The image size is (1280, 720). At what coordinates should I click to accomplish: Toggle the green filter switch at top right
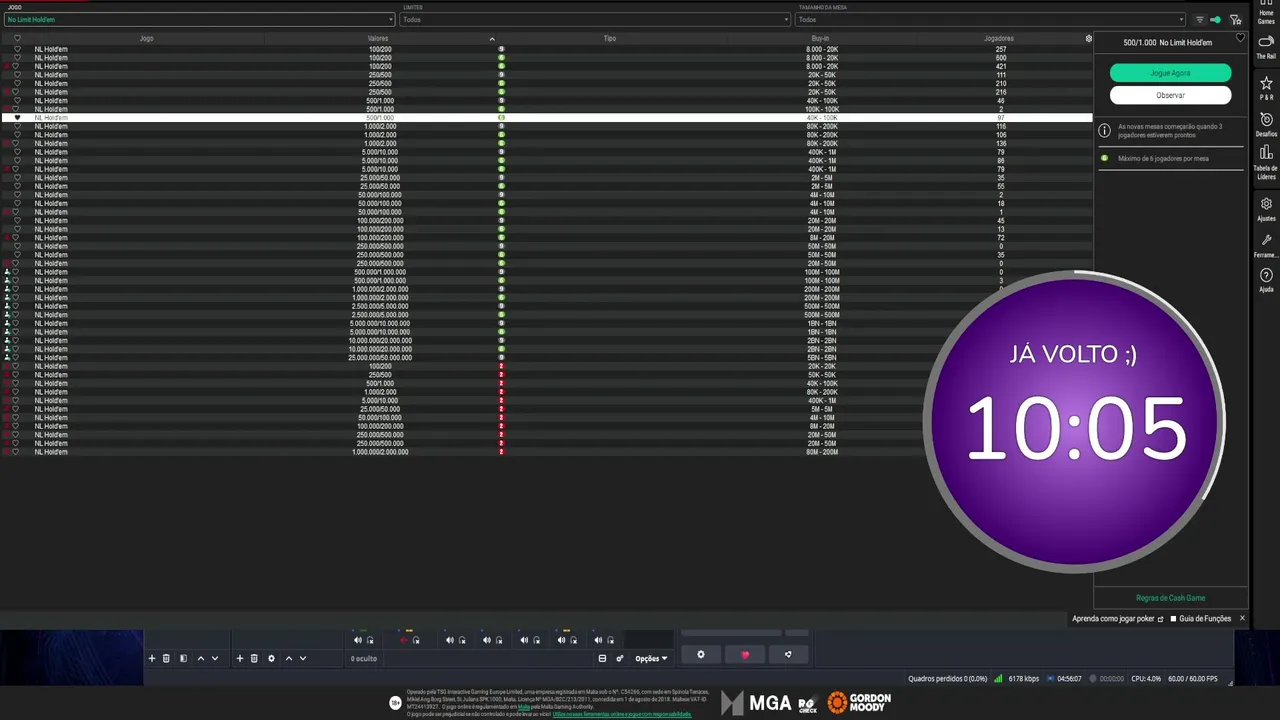click(1216, 20)
